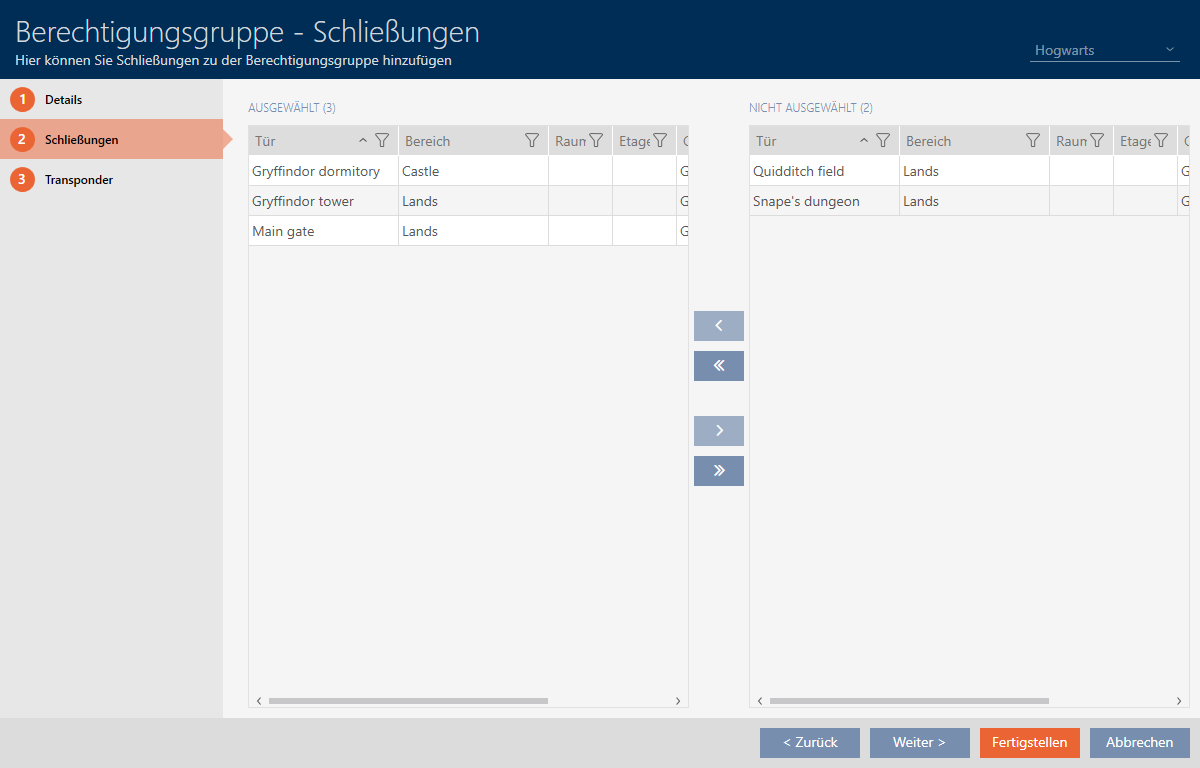Image resolution: width=1200 pixels, height=768 pixels.
Task: Open Bereich filter in the Ausgewählt table
Action: [x=532, y=141]
